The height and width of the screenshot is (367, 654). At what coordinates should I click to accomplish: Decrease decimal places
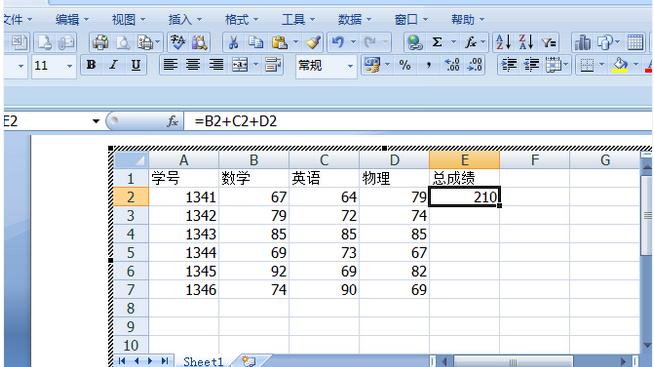coord(475,65)
